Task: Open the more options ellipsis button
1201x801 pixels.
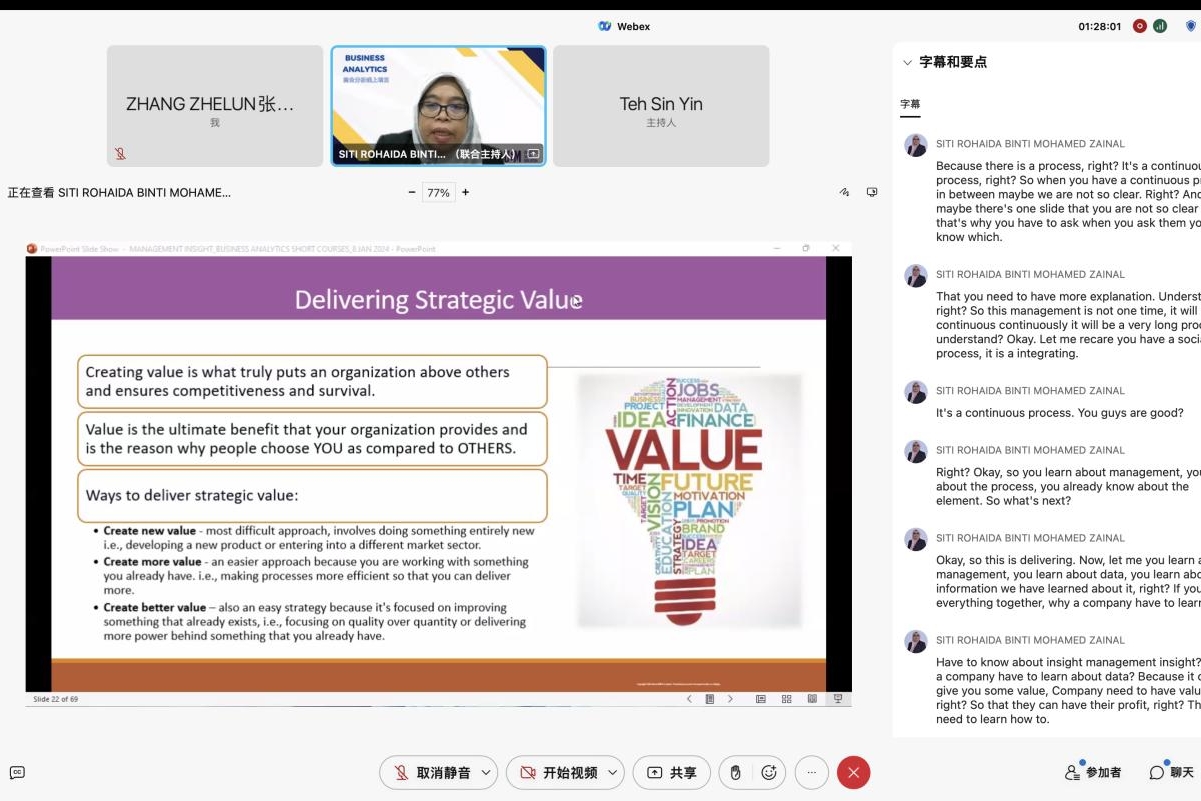Action: pos(812,772)
